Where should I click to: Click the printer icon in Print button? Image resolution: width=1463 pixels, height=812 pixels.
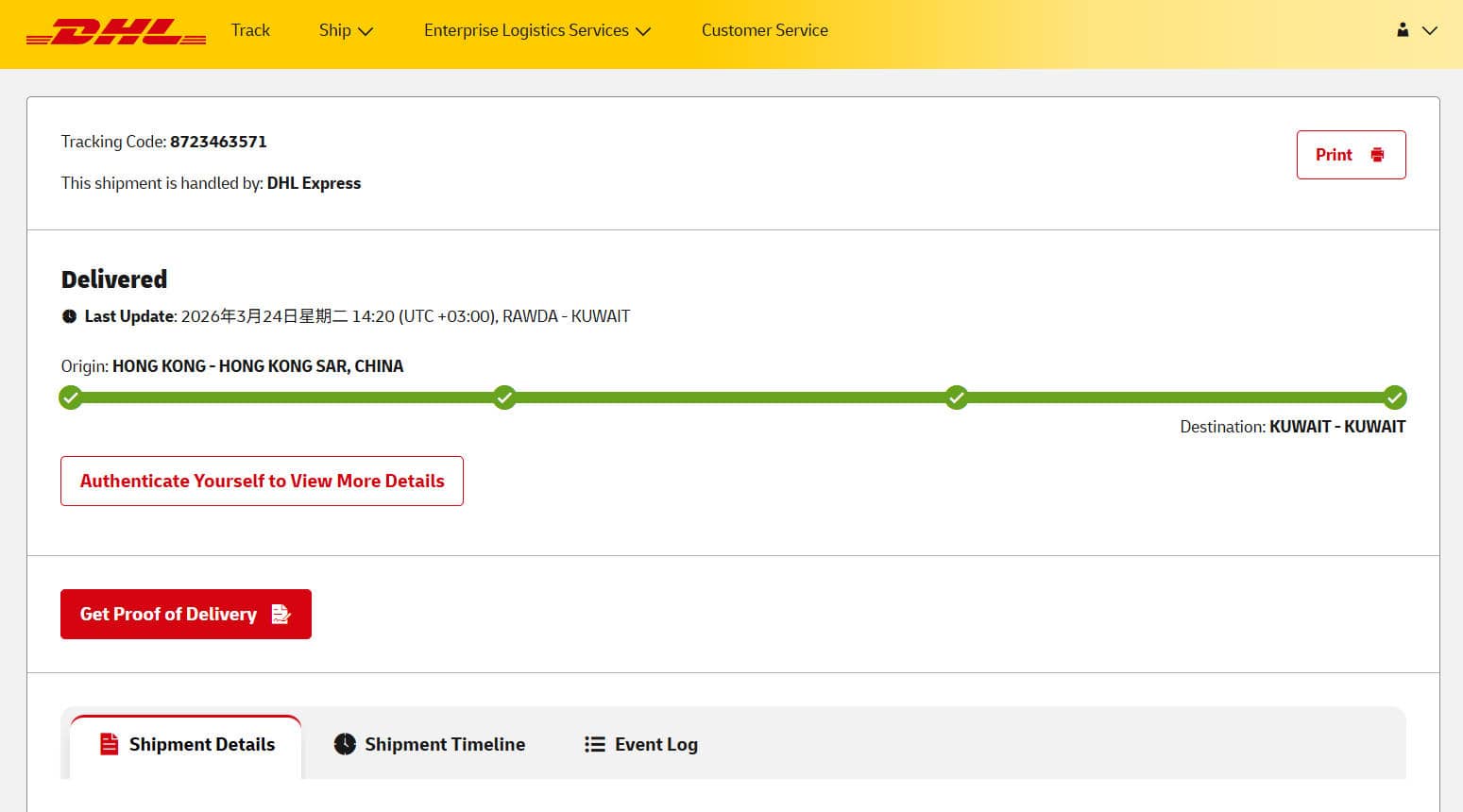pyautogui.click(x=1377, y=155)
